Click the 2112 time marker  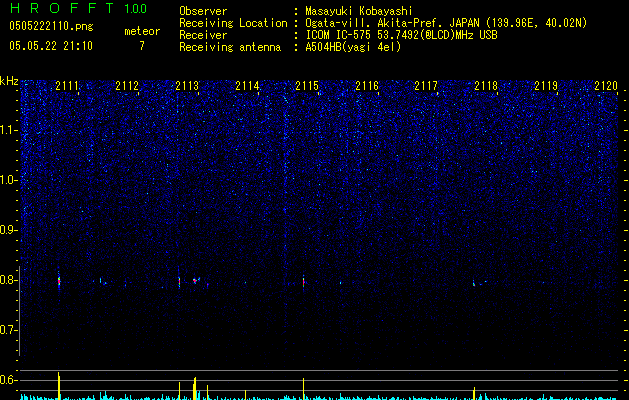[127, 85]
